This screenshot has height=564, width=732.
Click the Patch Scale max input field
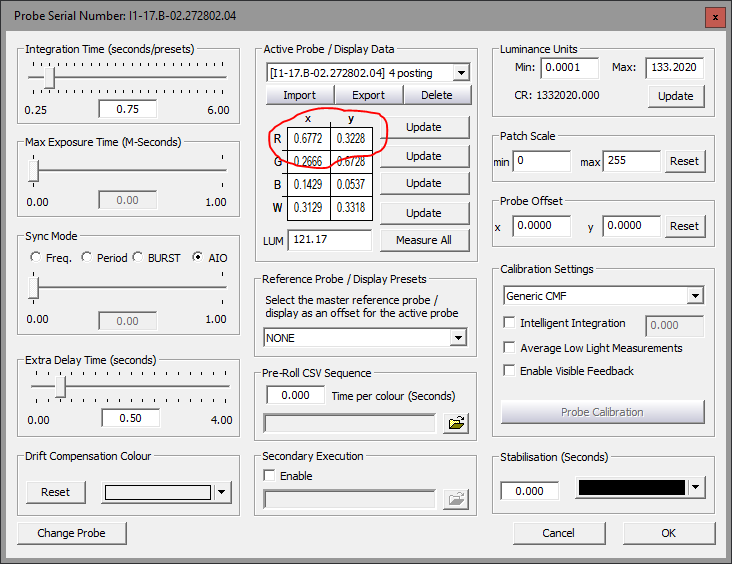pos(631,161)
